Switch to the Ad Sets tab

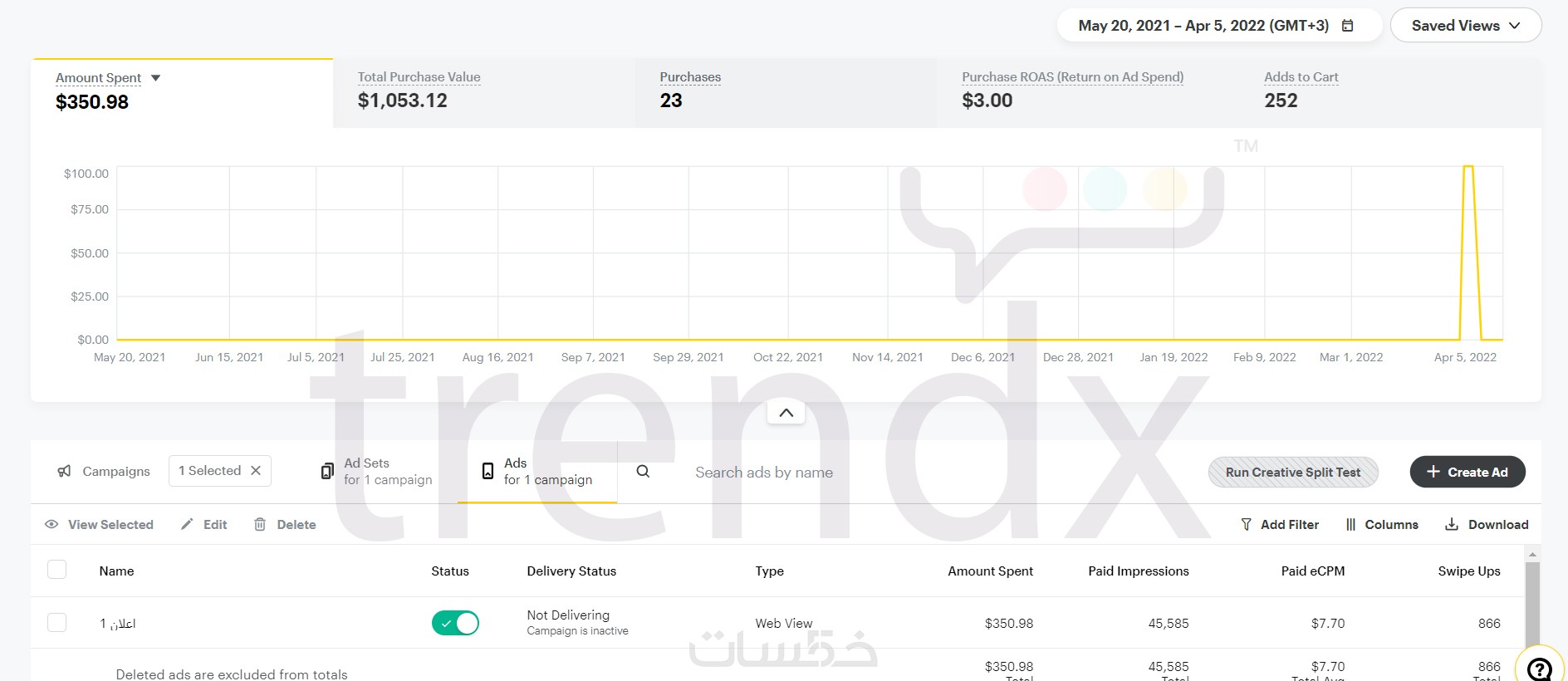click(x=387, y=472)
